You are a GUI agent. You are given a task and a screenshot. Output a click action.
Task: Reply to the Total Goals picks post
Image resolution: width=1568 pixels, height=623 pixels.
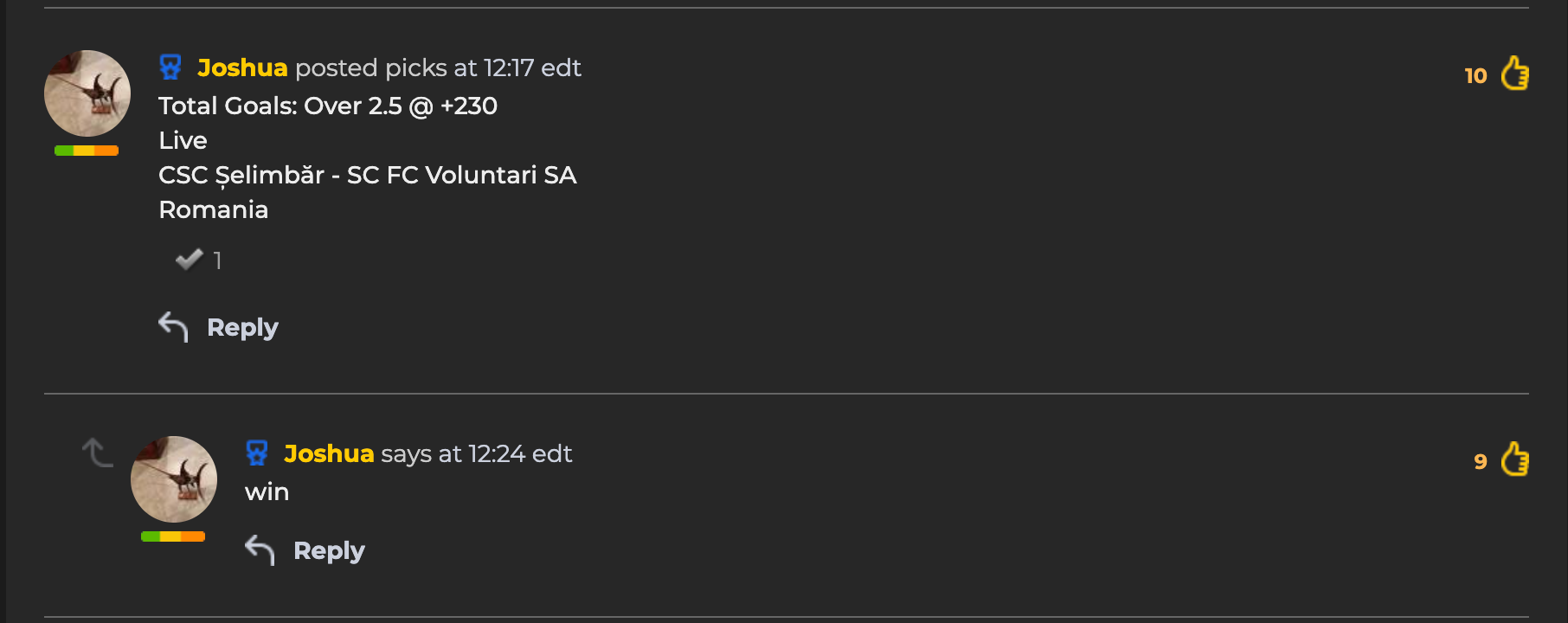(x=242, y=327)
